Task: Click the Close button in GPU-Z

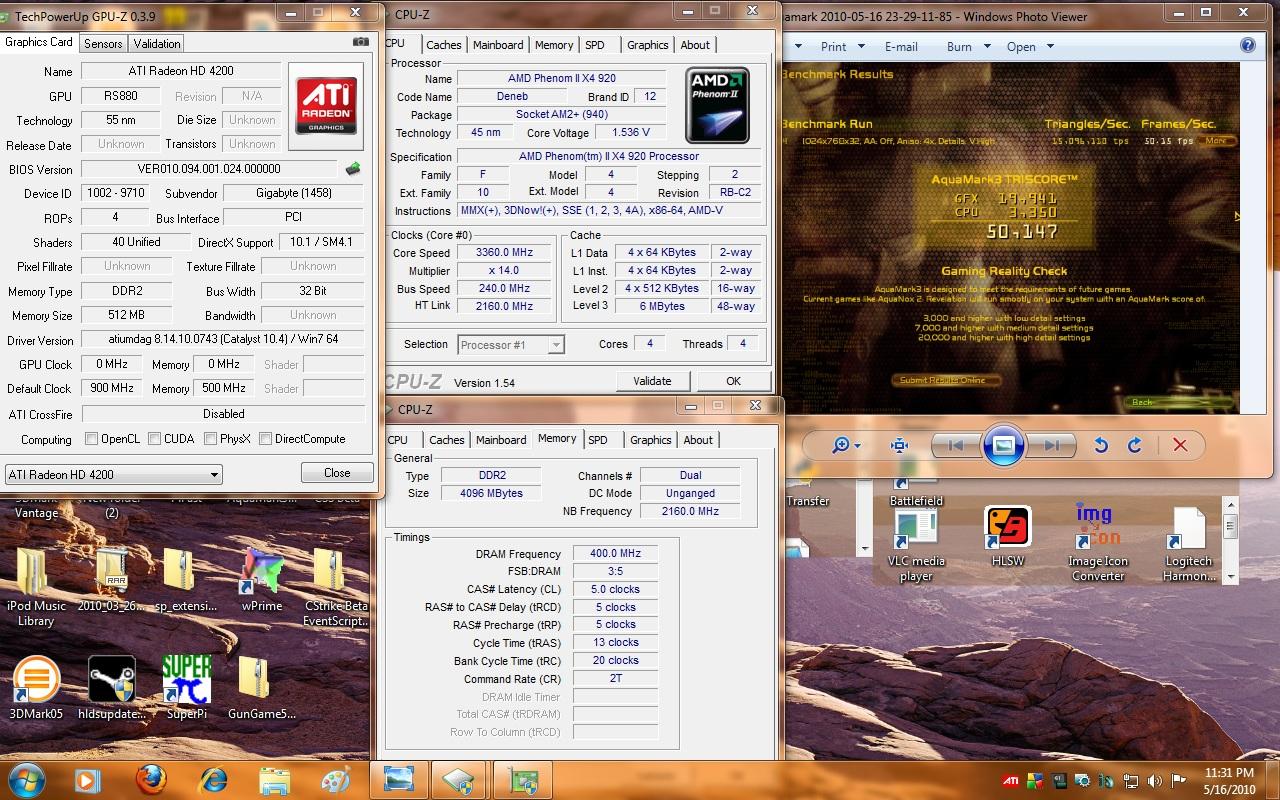Action: [x=337, y=473]
